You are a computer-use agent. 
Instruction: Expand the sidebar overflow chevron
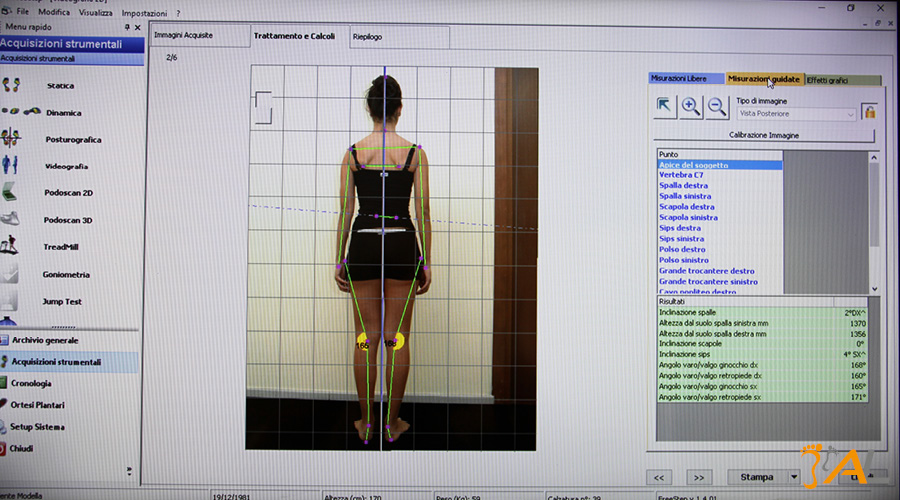(x=129, y=471)
